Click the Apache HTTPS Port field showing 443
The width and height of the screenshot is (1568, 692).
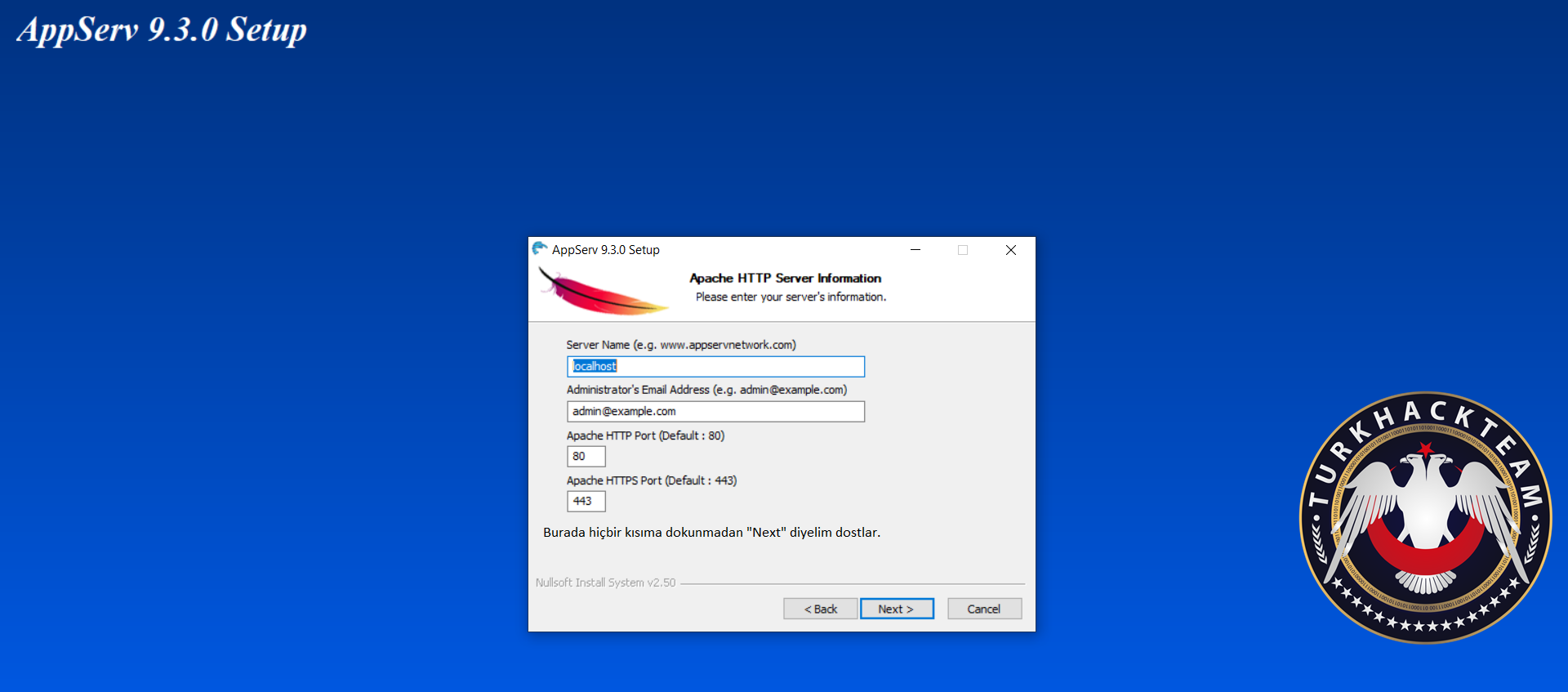[586, 501]
